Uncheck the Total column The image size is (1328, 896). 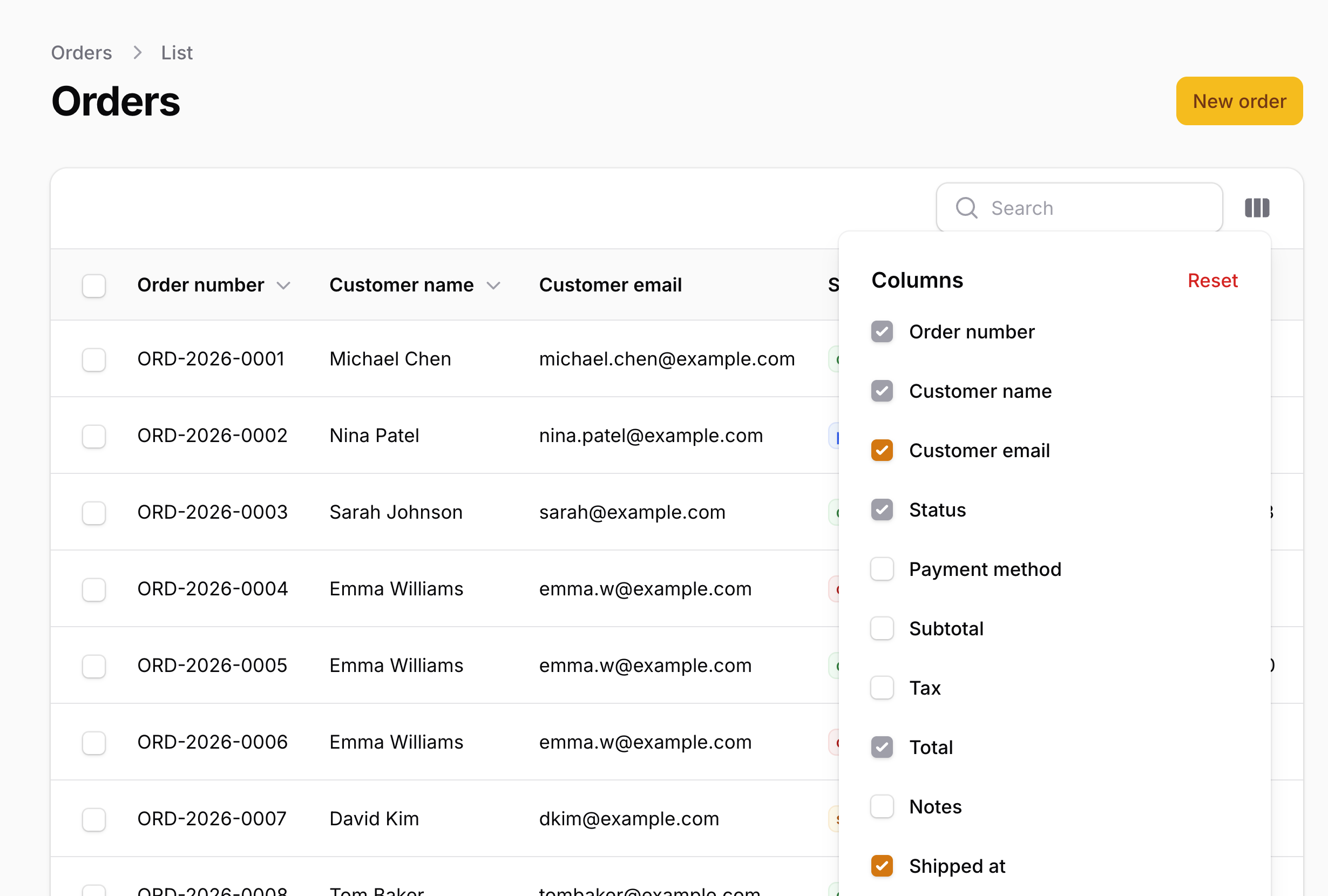click(882, 747)
